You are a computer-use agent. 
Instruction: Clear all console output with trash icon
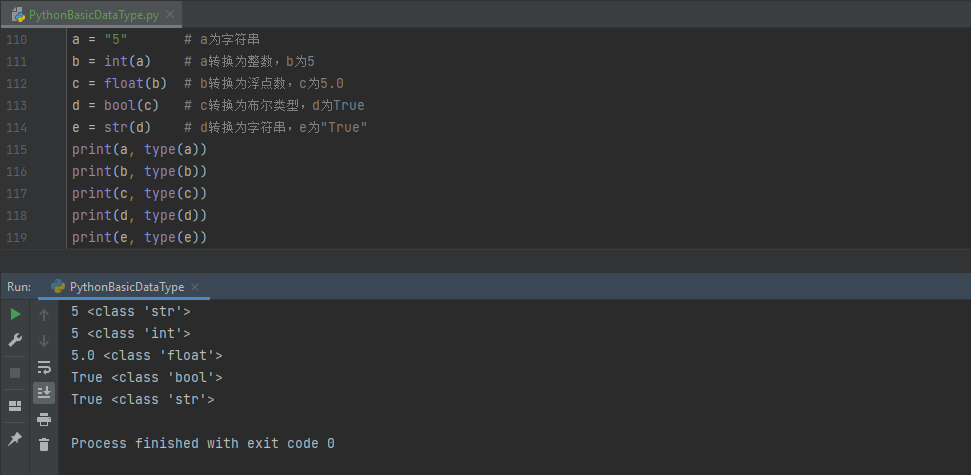click(x=44, y=444)
